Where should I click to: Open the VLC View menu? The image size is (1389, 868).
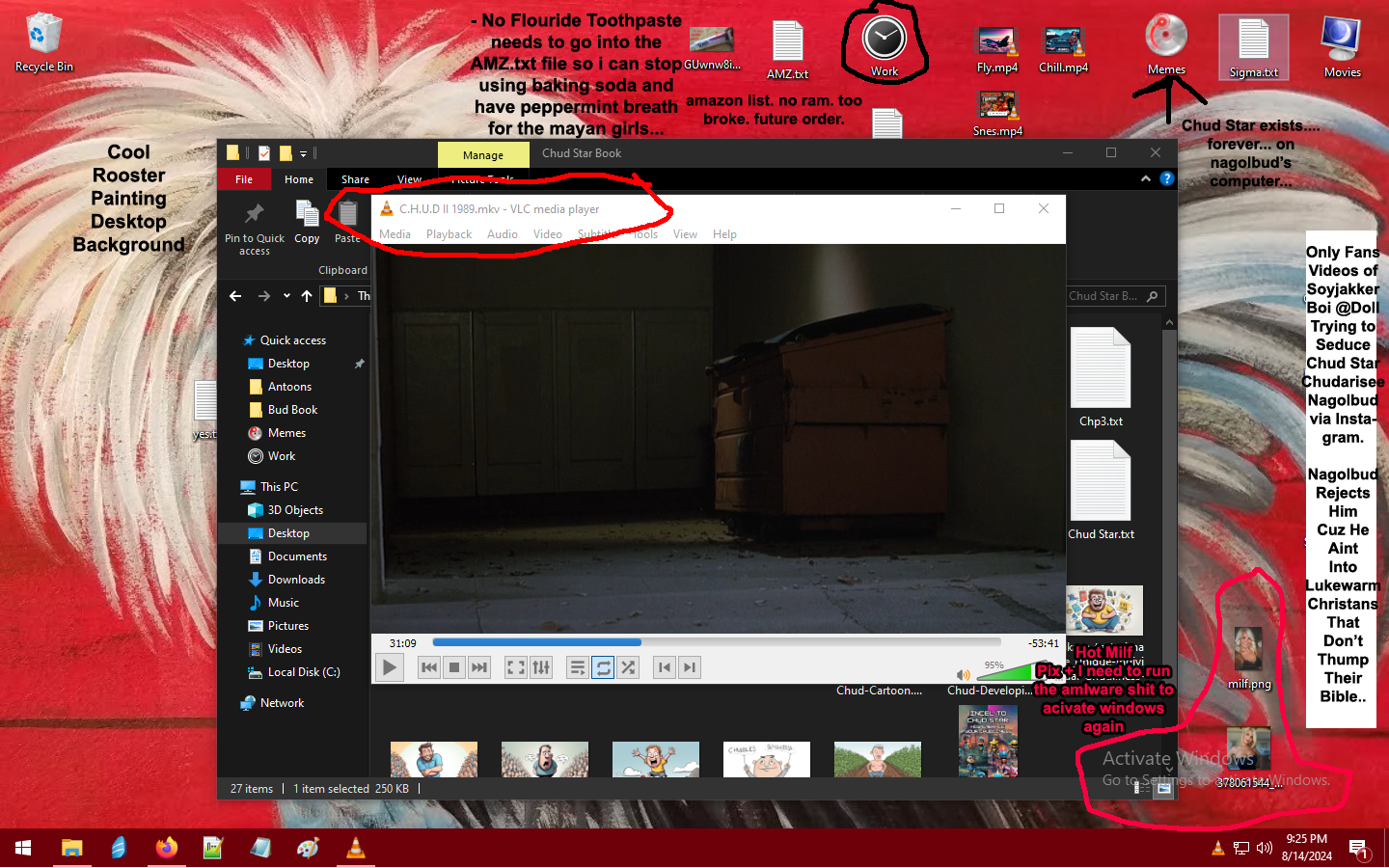click(x=685, y=234)
